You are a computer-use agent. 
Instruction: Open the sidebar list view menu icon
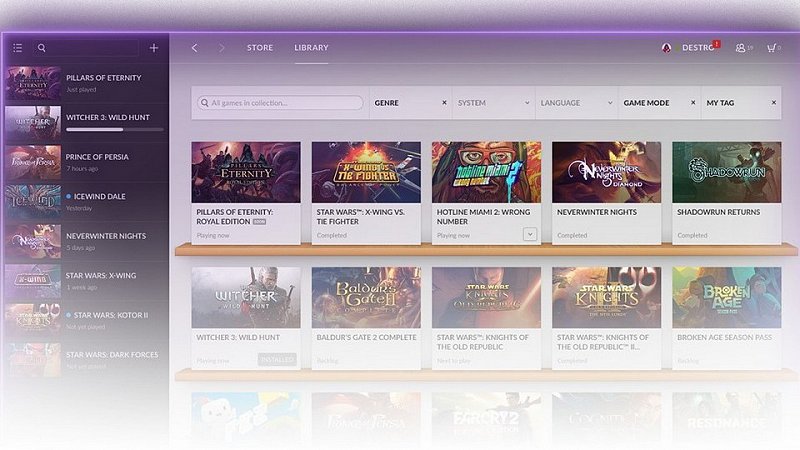[x=18, y=48]
